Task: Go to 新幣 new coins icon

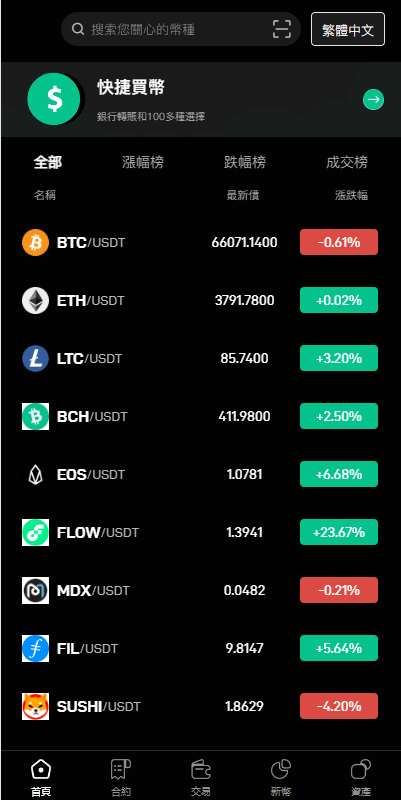Action: [281, 769]
